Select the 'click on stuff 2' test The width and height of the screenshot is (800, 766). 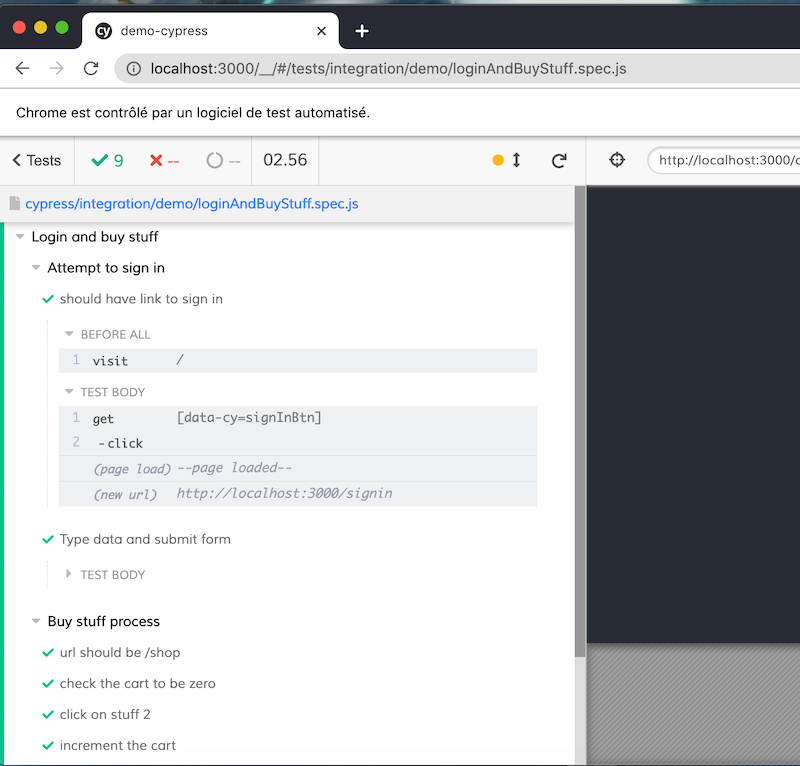[105, 714]
